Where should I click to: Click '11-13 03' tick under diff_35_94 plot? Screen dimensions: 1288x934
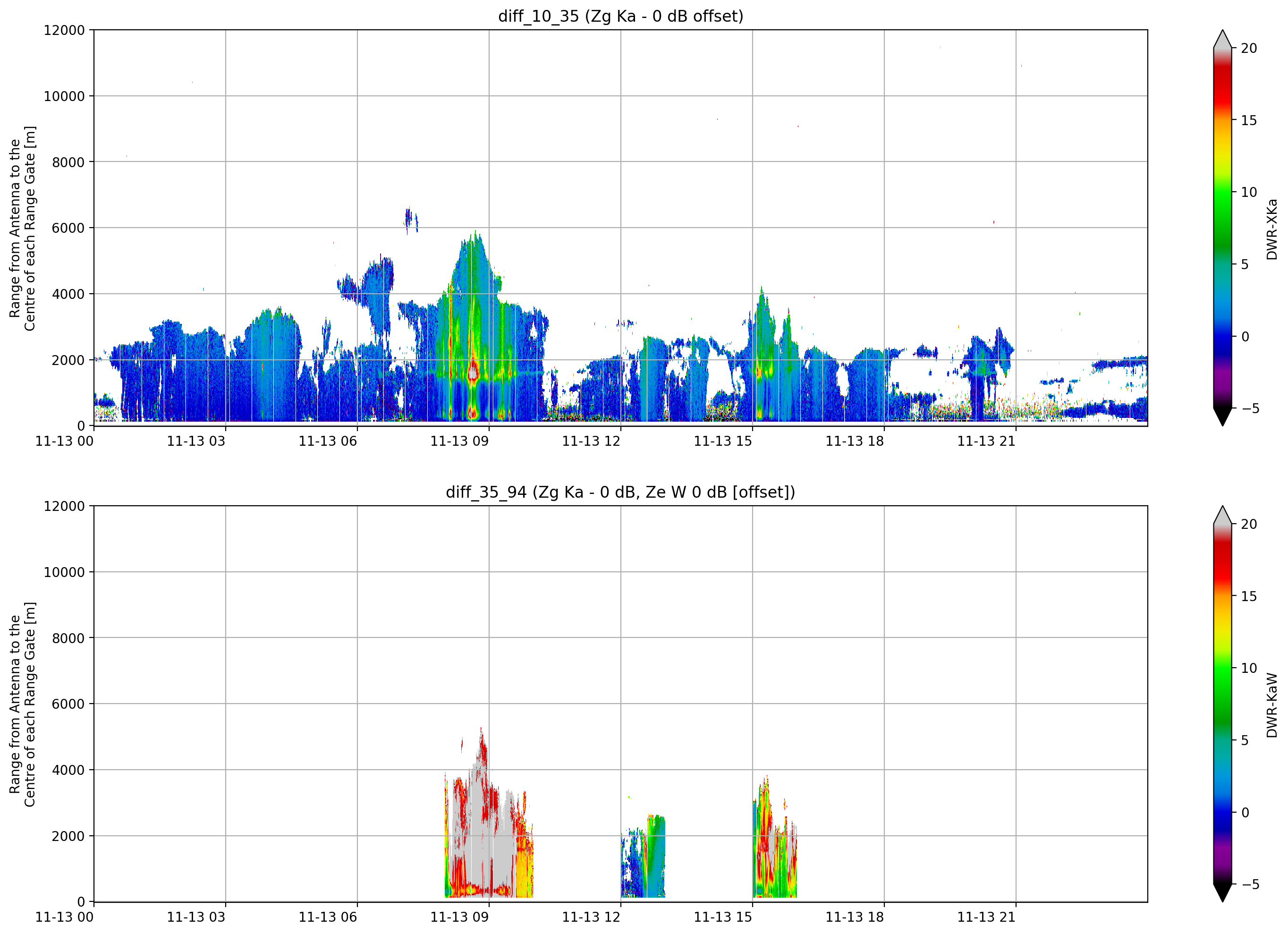196,917
